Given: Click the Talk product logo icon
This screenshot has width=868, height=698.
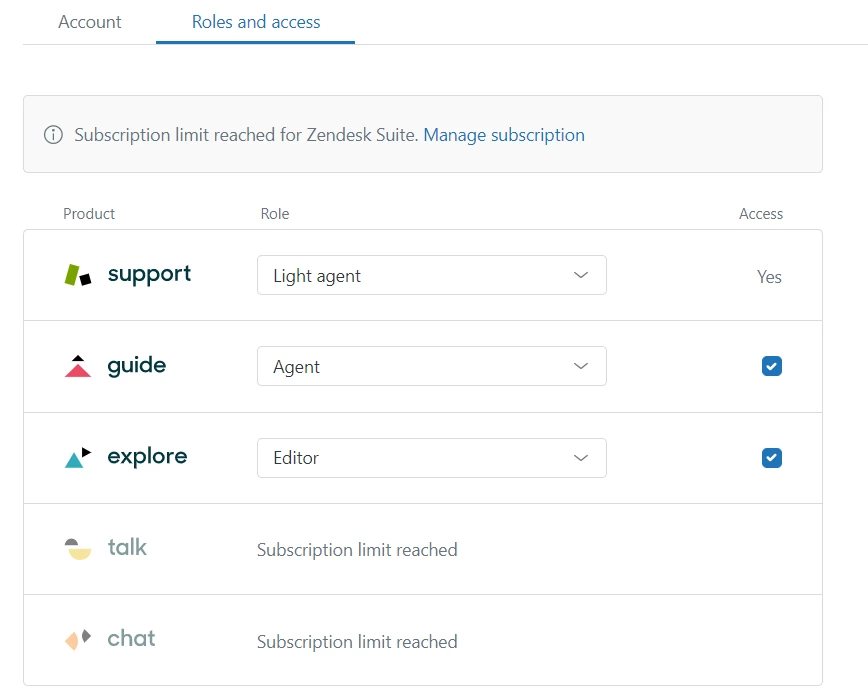Looking at the screenshot, I should click(x=78, y=548).
